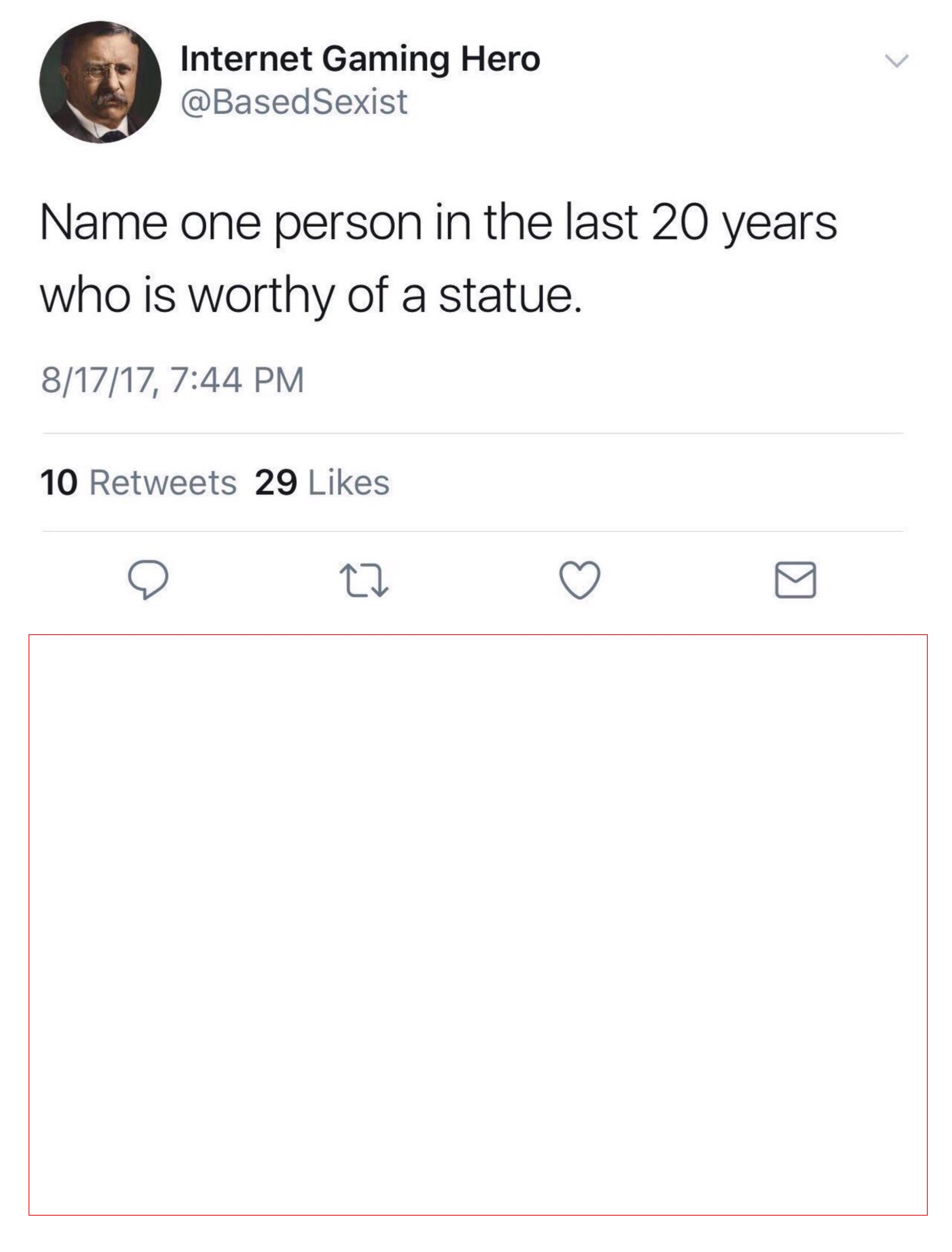
Task: Click the number 10 in the retweet count
Action: (58, 482)
